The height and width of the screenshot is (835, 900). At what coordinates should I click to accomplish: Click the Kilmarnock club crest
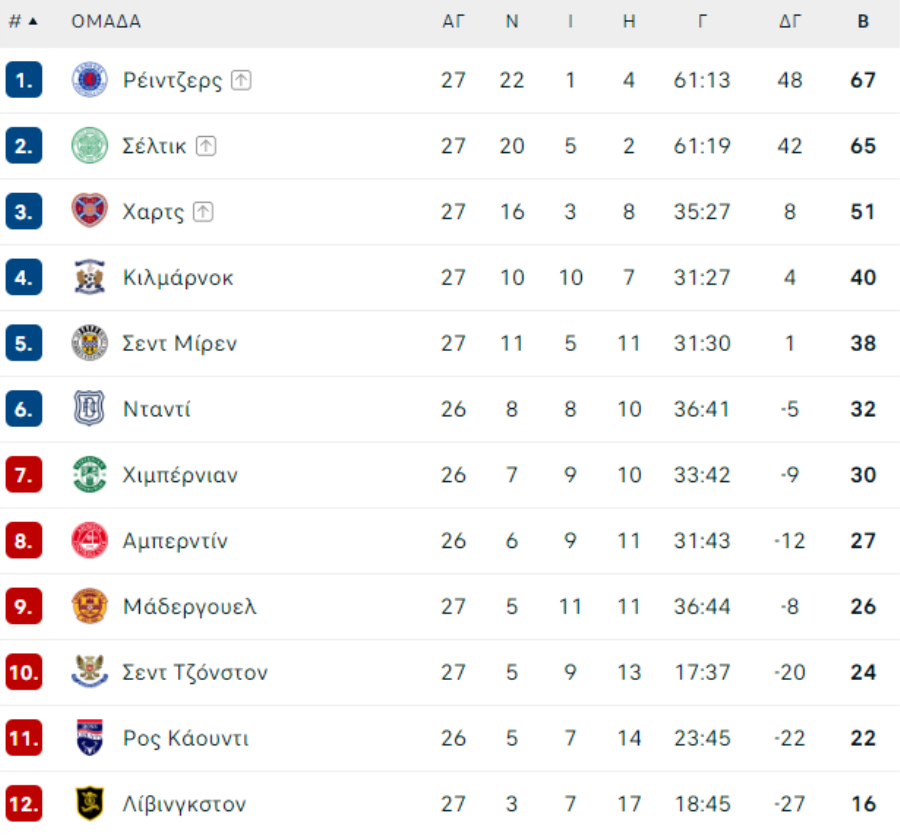90,277
